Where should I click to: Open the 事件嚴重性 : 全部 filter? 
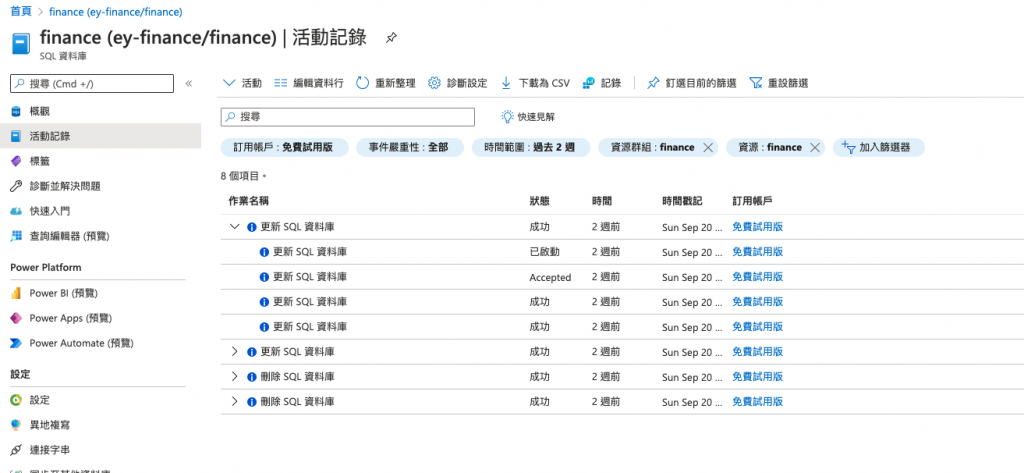[x=409, y=148]
